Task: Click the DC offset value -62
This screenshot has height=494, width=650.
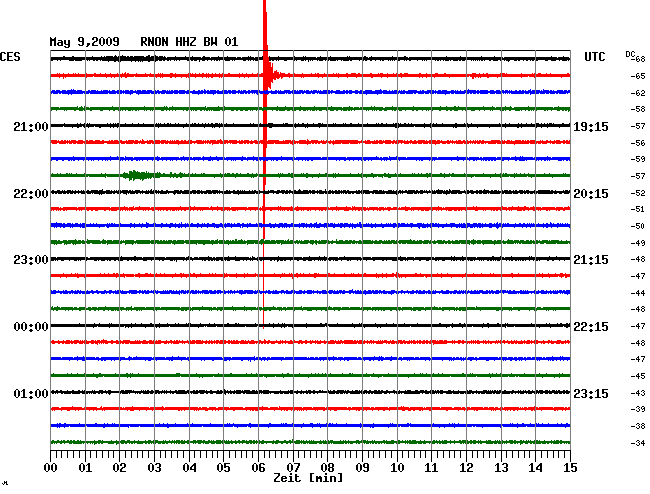Action: coord(638,93)
